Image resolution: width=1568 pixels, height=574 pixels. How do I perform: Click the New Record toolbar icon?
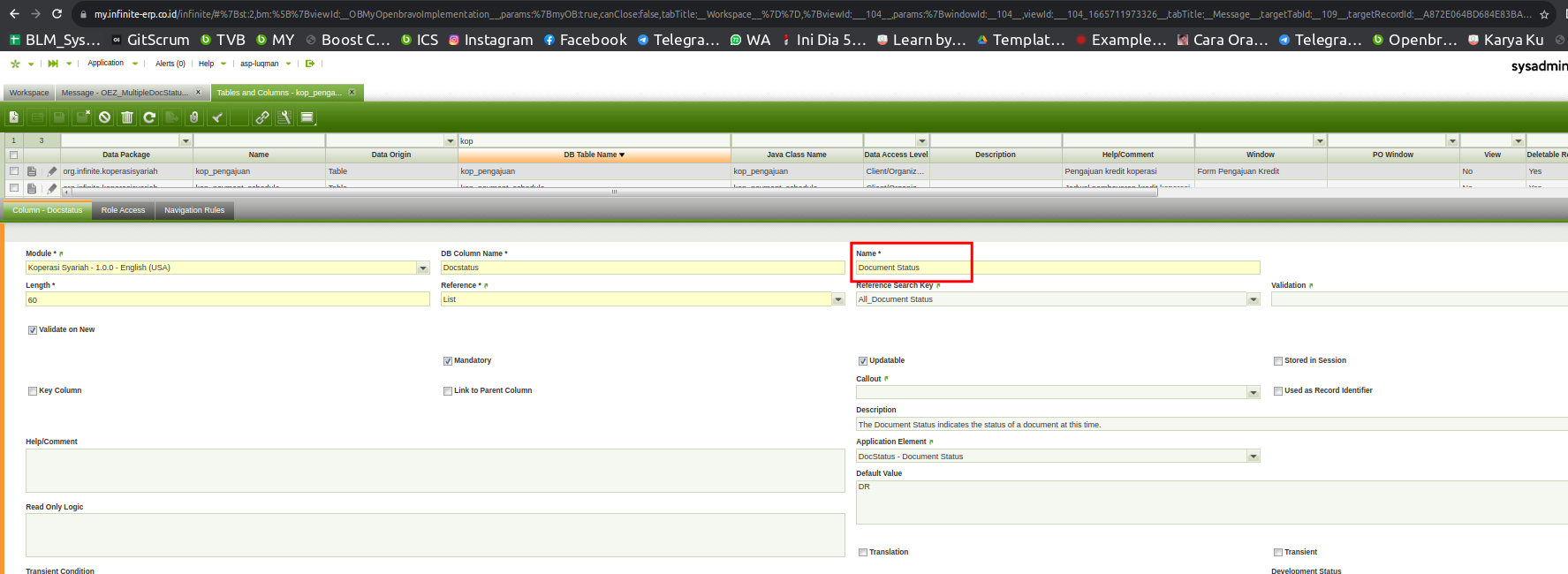coord(14,117)
